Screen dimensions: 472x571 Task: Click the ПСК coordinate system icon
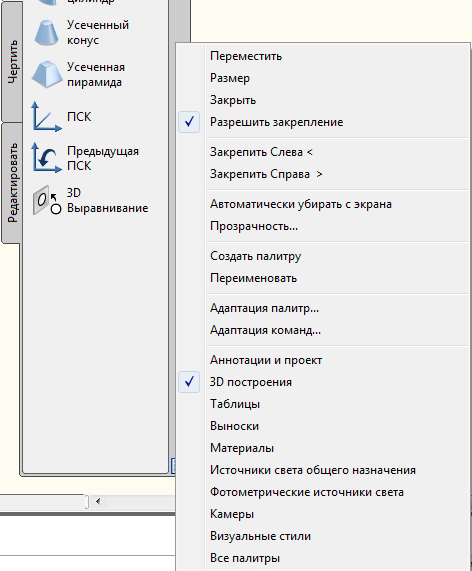click(x=46, y=117)
